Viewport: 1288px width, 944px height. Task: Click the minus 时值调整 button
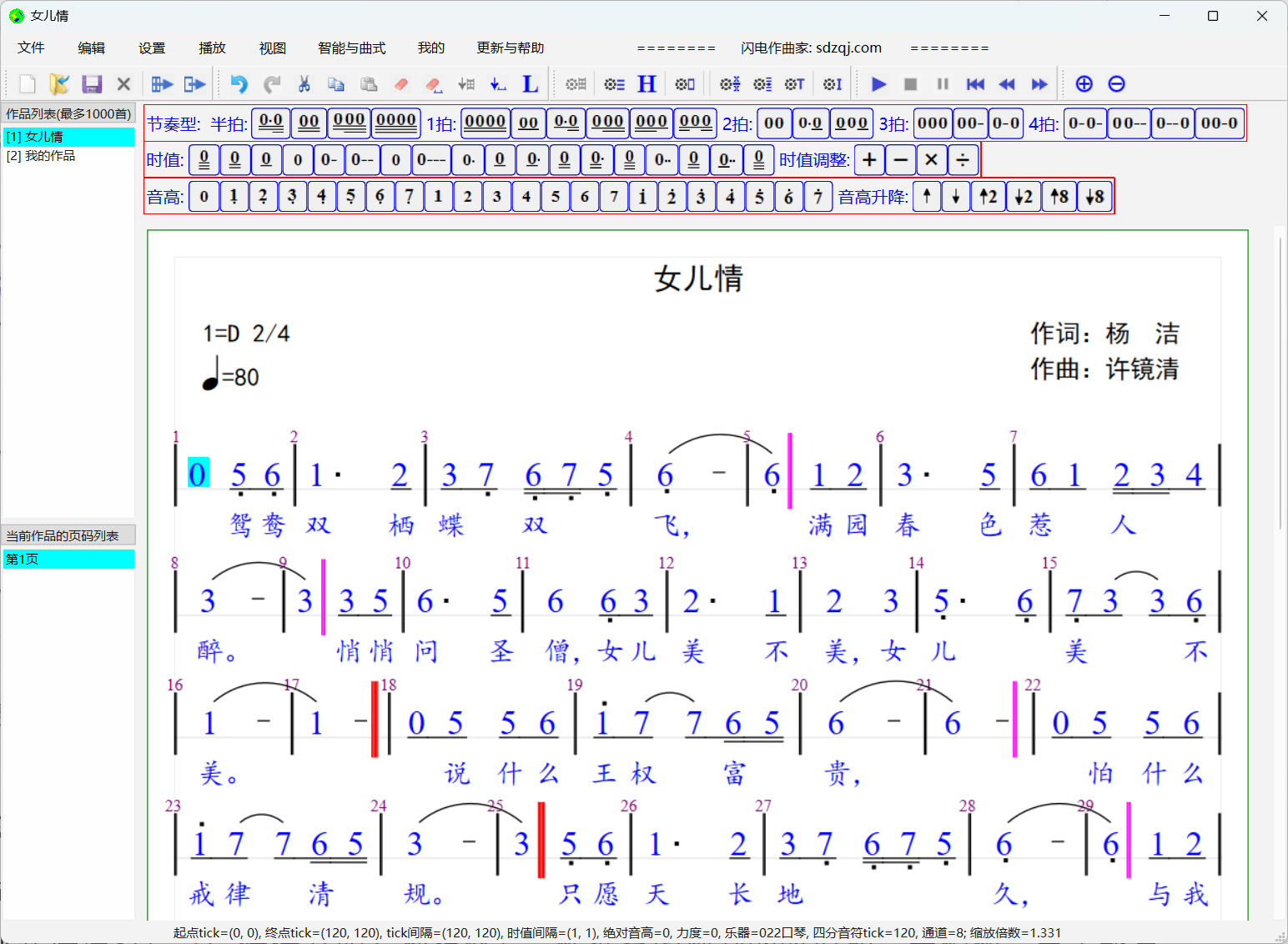900,159
